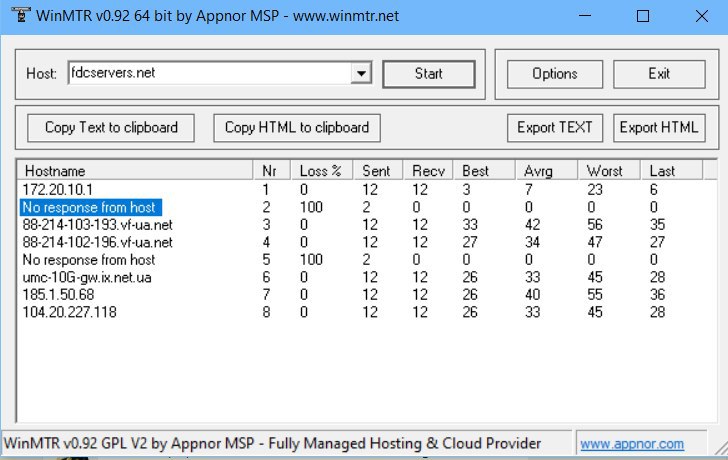Screen dimensions: 728x460
Task: Click the Exit button
Action: 659,74
